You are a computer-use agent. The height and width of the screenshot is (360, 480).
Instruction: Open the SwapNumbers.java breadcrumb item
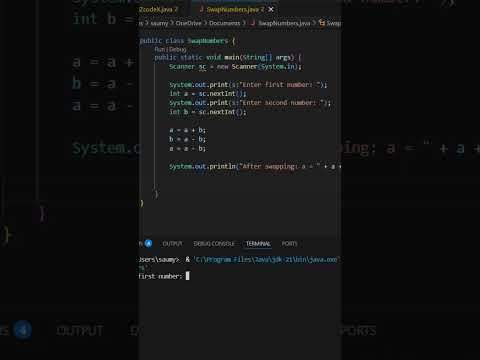click(x=284, y=23)
